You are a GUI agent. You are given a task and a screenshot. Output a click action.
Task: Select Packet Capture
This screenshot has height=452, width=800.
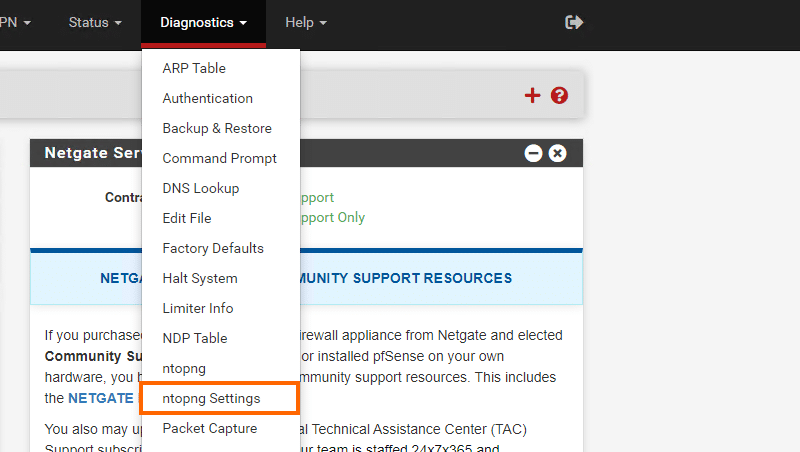210,428
